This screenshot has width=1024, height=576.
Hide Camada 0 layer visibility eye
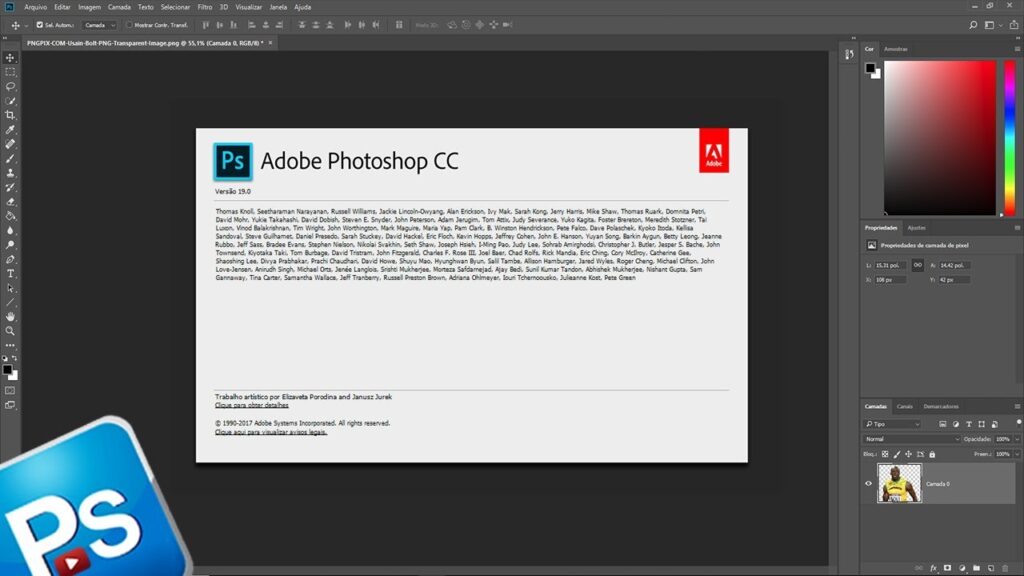869,484
